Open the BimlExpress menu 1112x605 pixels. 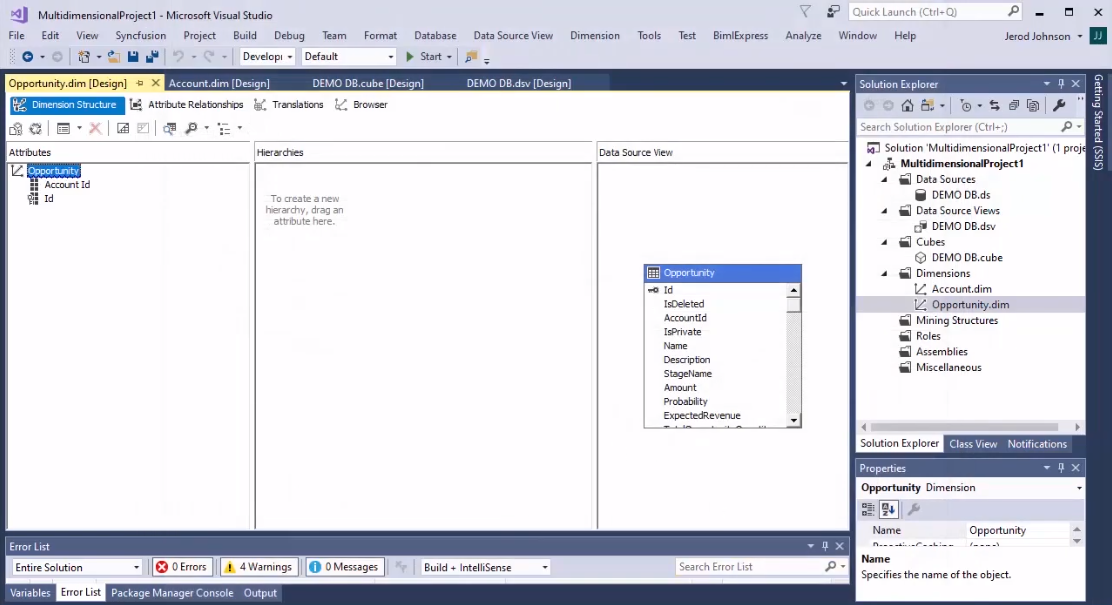click(x=740, y=35)
